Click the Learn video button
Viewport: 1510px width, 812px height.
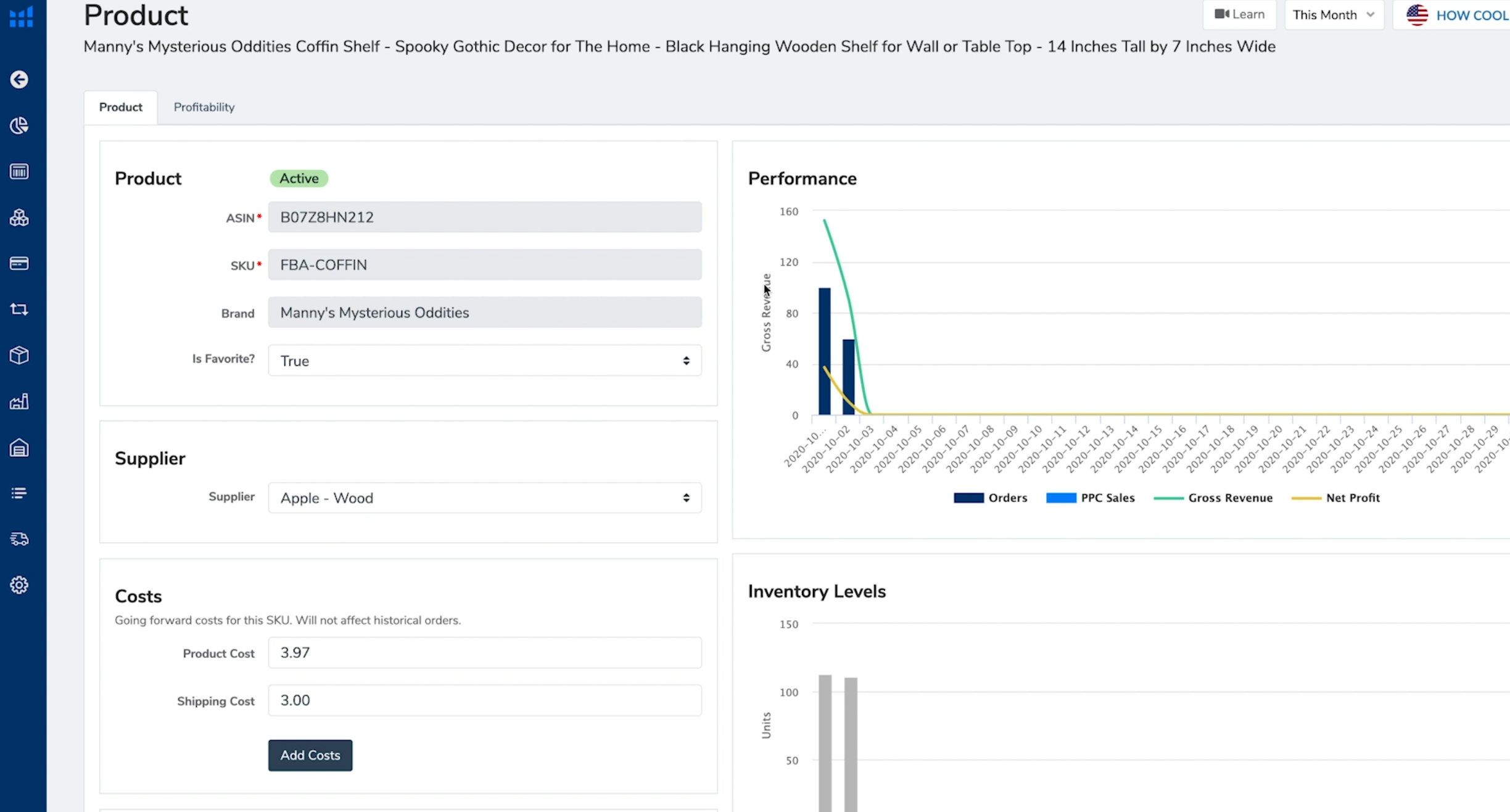(x=1239, y=15)
